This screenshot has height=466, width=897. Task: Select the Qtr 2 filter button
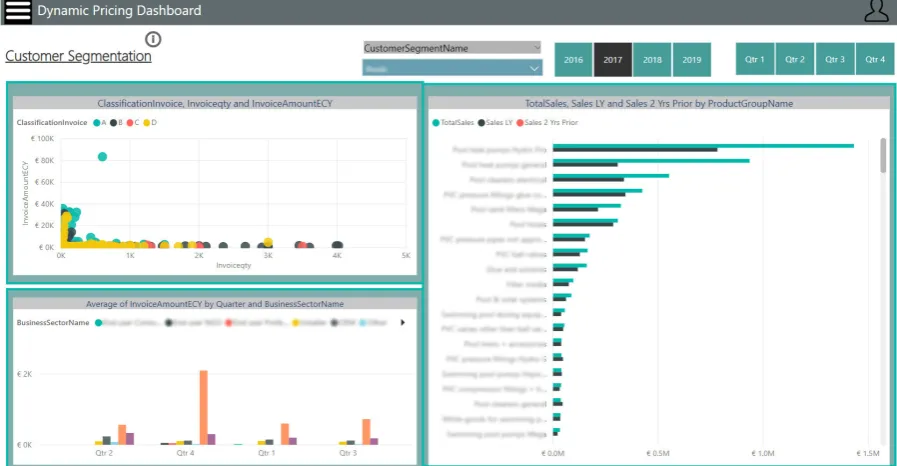795,59
